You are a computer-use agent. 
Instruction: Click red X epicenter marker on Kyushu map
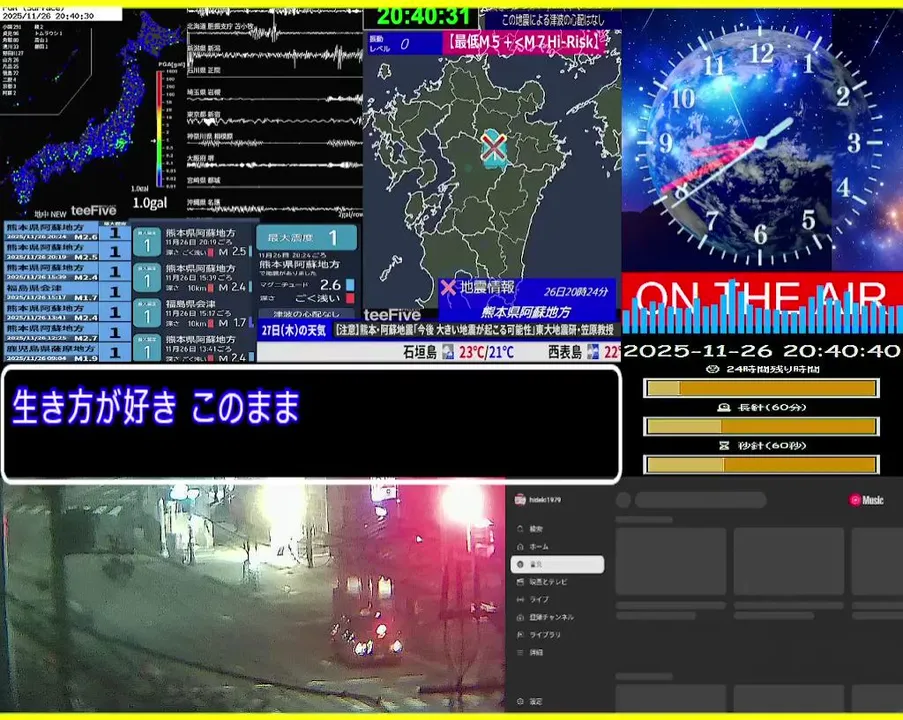coord(494,147)
